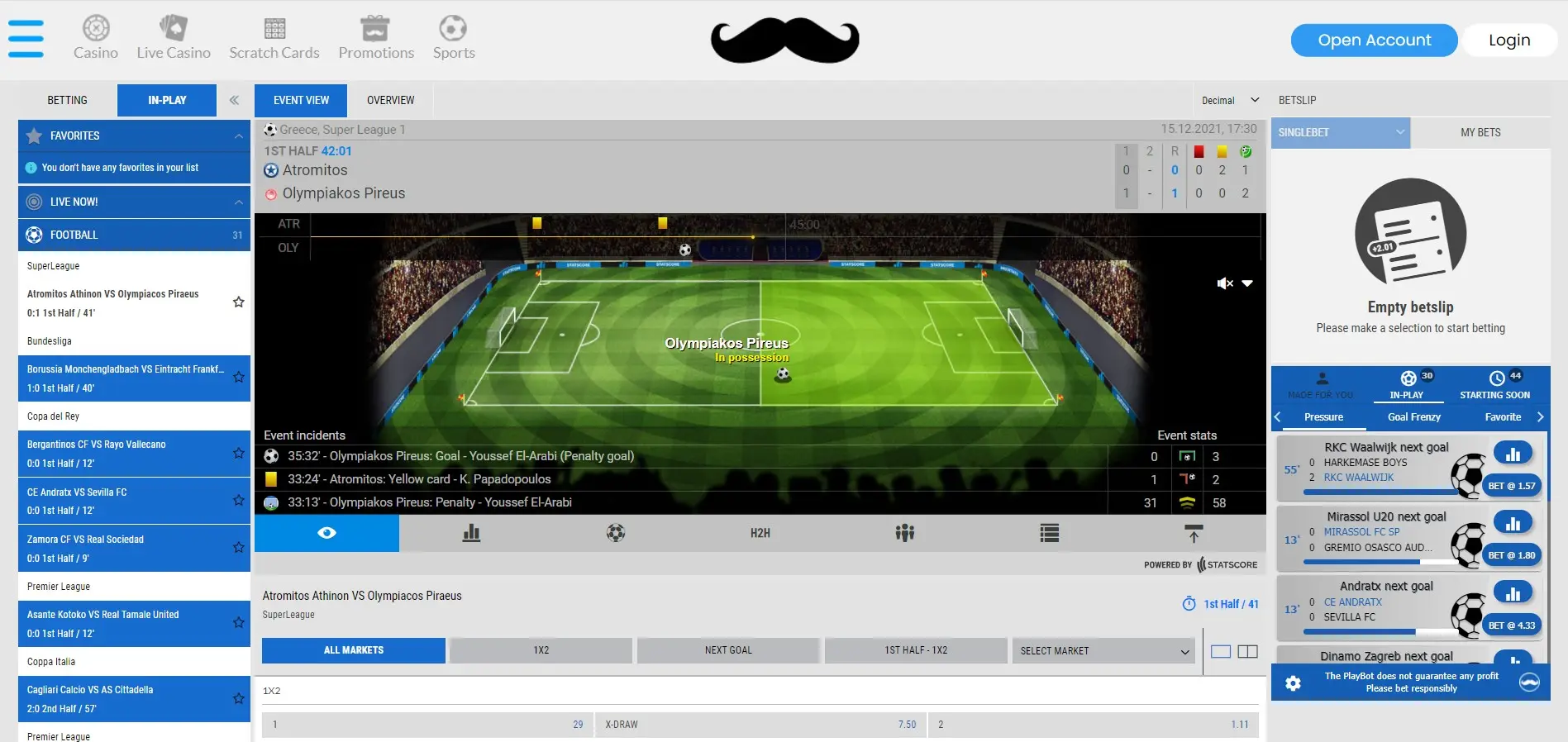Image resolution: width=1568 pixels, height=742 pixels.
Task: Select single column market layout
Action: click(x=1221, y=651)
